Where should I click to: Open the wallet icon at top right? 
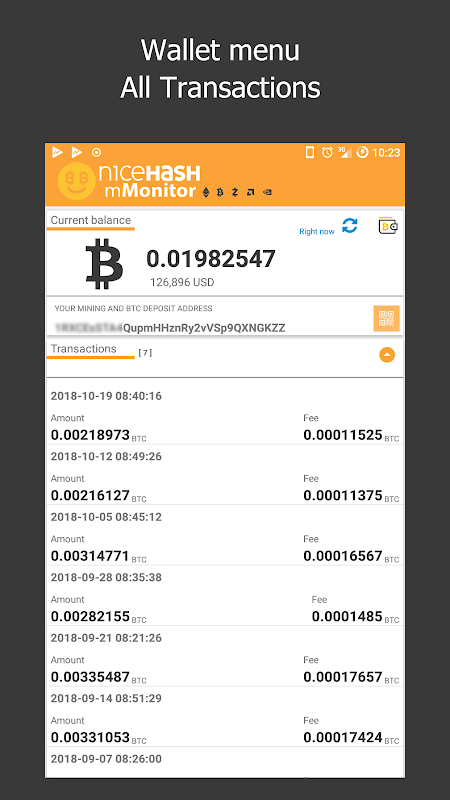388,226
